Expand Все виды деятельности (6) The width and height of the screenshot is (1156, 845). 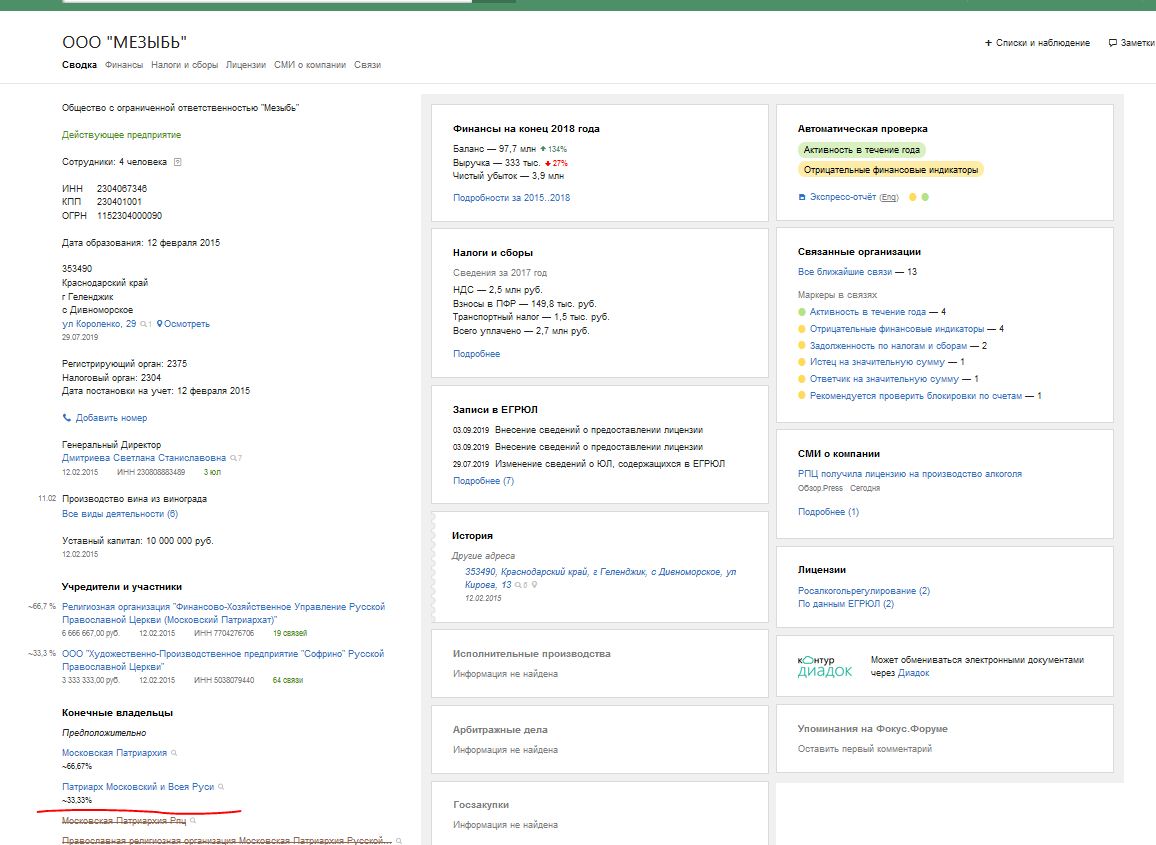tap(119, 513)
